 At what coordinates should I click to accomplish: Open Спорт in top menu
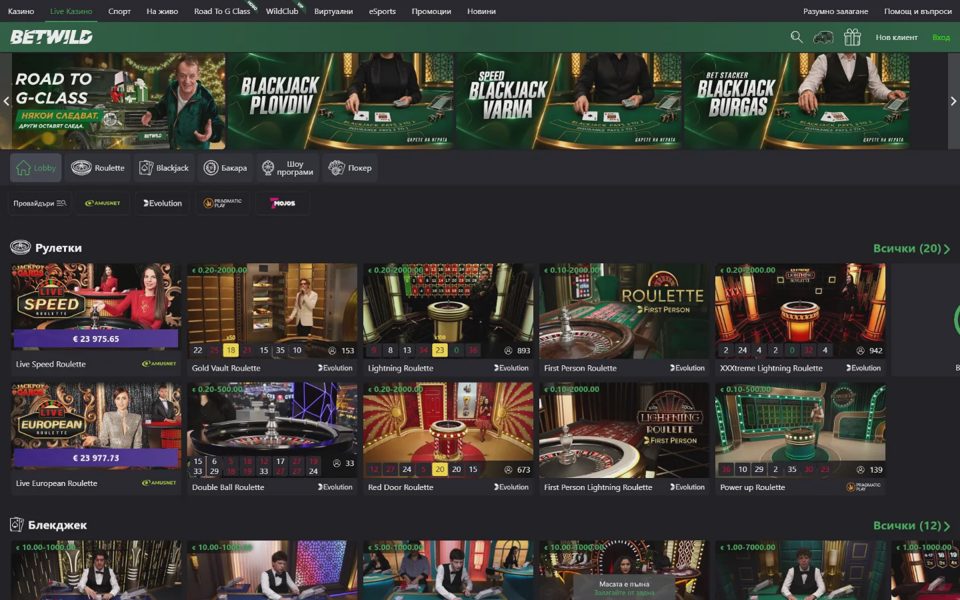(x=119, y=11)
